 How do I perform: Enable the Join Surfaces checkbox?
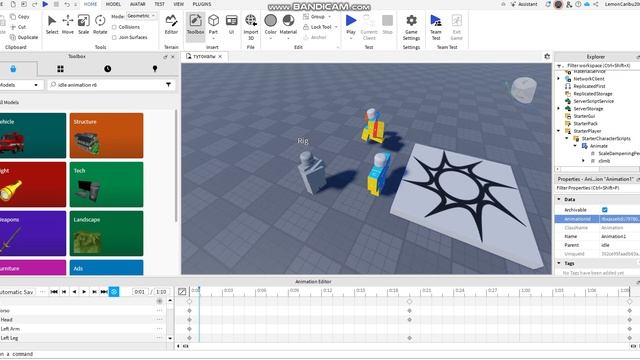114,37
